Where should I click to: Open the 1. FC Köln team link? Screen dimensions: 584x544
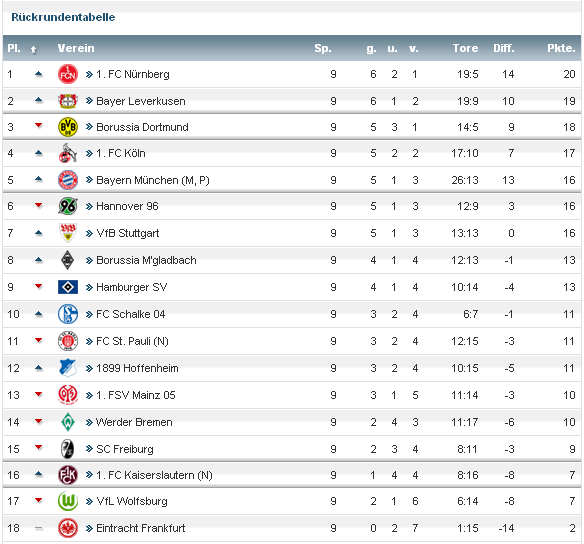(121, 153)
